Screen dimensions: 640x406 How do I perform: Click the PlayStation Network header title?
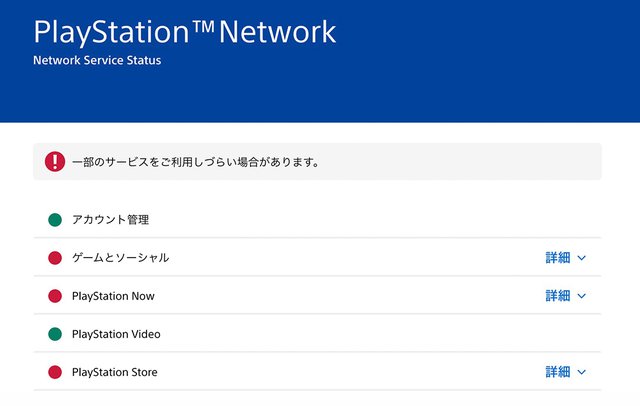tap(185, 31)
